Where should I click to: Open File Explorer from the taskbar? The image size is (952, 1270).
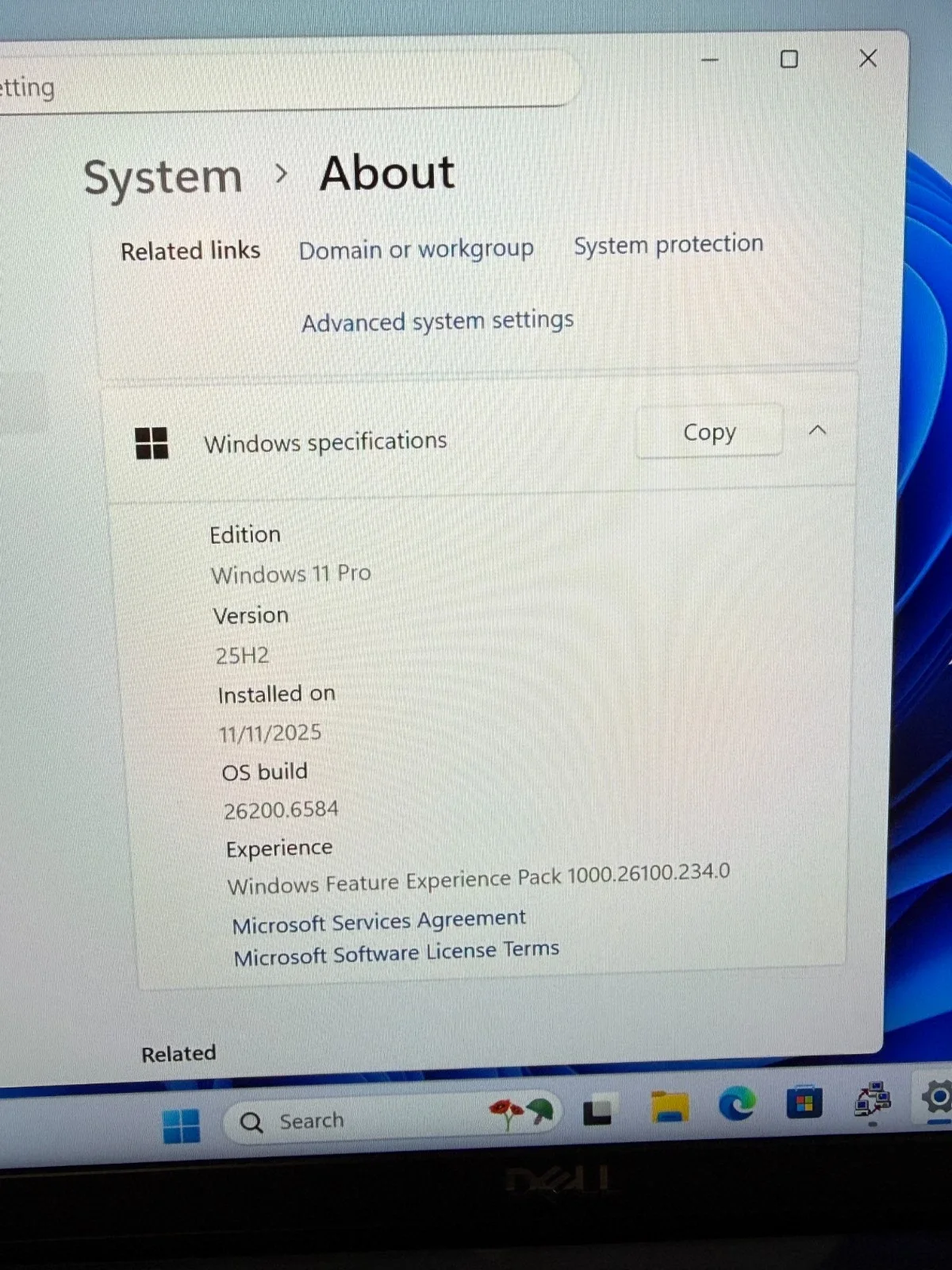click(670, 1106)
